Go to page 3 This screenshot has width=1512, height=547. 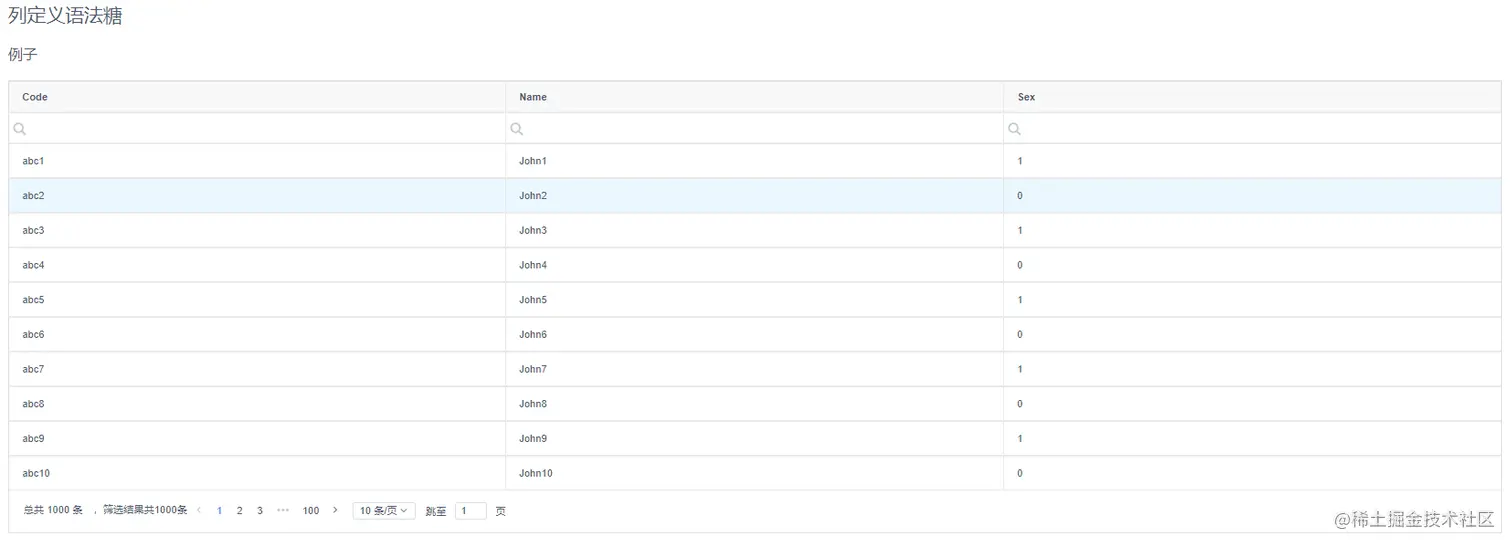260,510
